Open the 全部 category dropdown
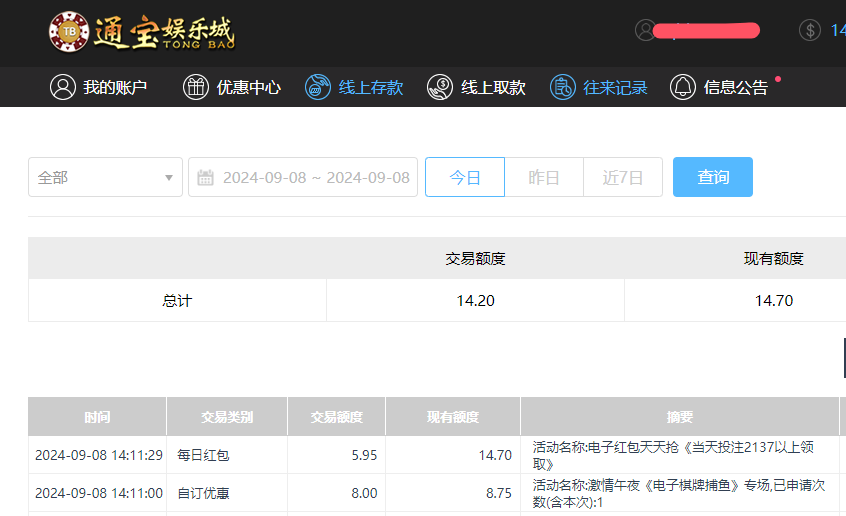 coord(105,177)
